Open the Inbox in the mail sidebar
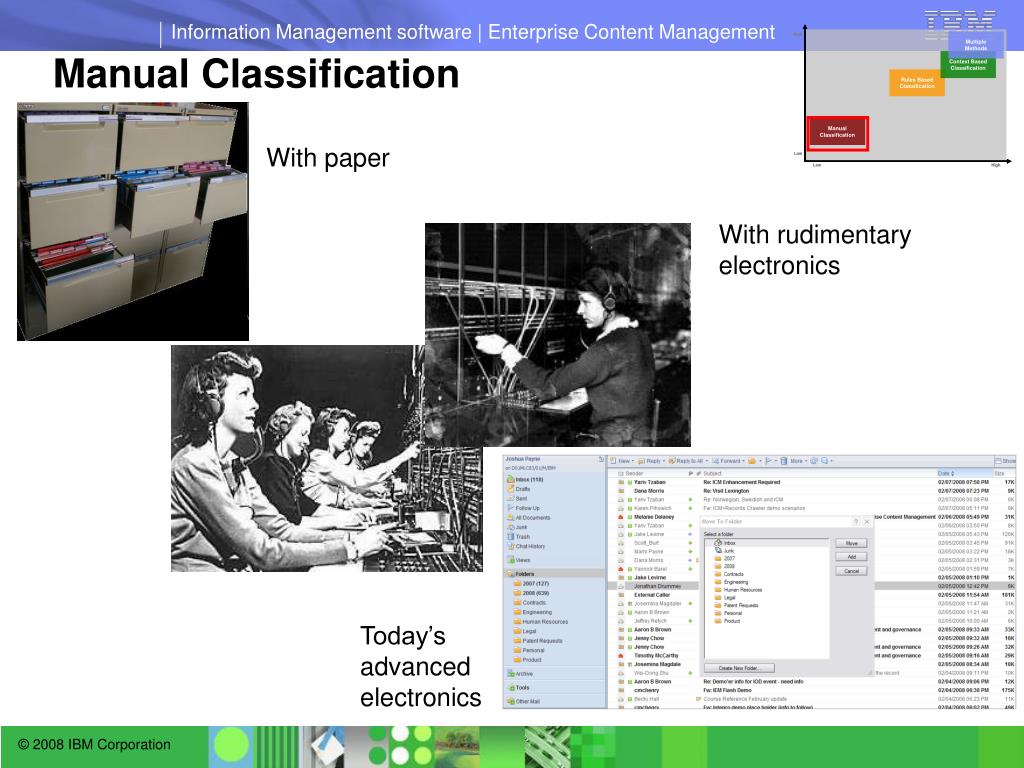1024x768 pixels. [x=525, y=479]
